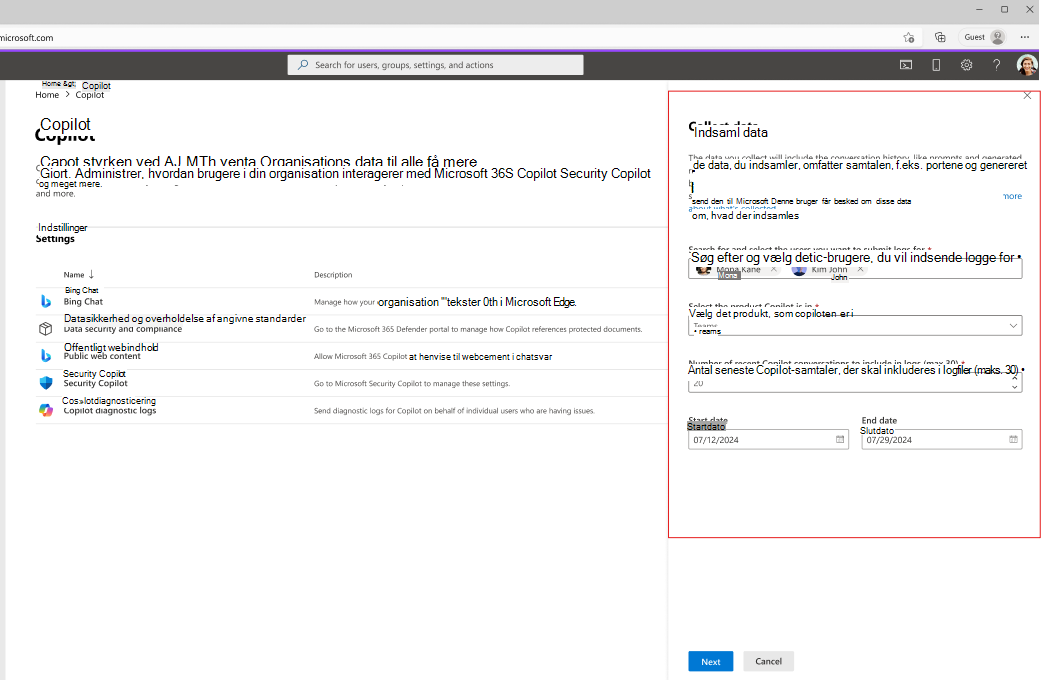
Task: Close the Collect data side panel
Action: [x=1027, y=96]
